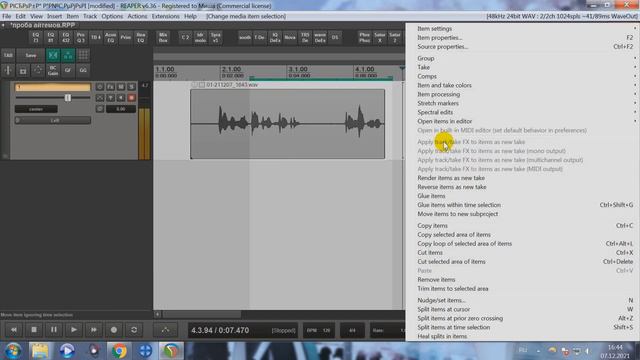Click the Nova toolbar button
This screenshot has width=640, height=360.
(x=290, y=38)
